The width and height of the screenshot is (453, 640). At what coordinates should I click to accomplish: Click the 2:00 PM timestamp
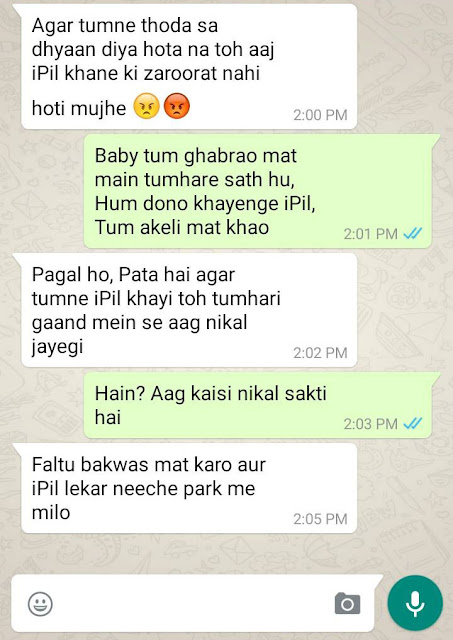tap(320, 115)
